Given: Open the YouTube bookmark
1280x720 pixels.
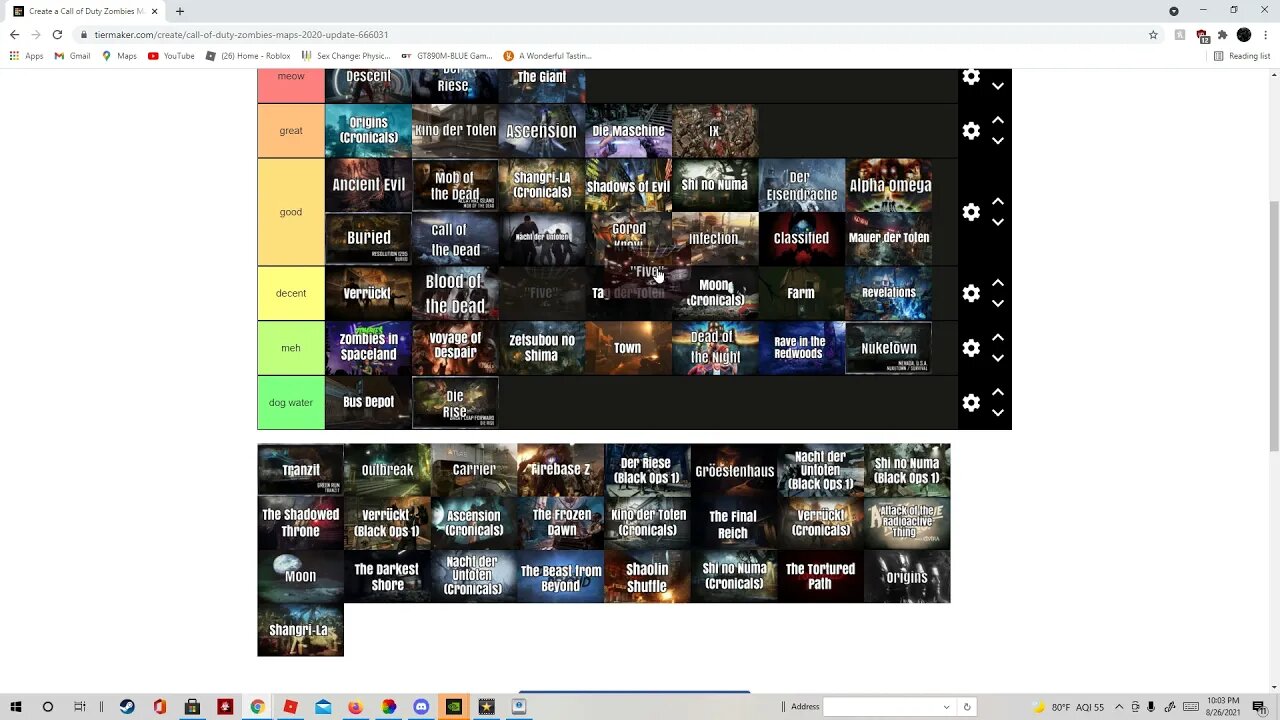Looking at the screenshot, I should pos(171,56).
